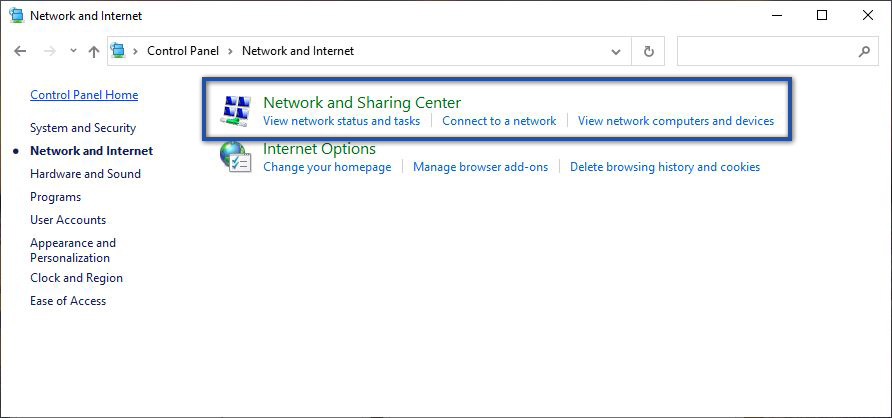The image size is (892, 418).
Task: Expand chevron after Control Panel breadcrumb
Action: point(231,51)
